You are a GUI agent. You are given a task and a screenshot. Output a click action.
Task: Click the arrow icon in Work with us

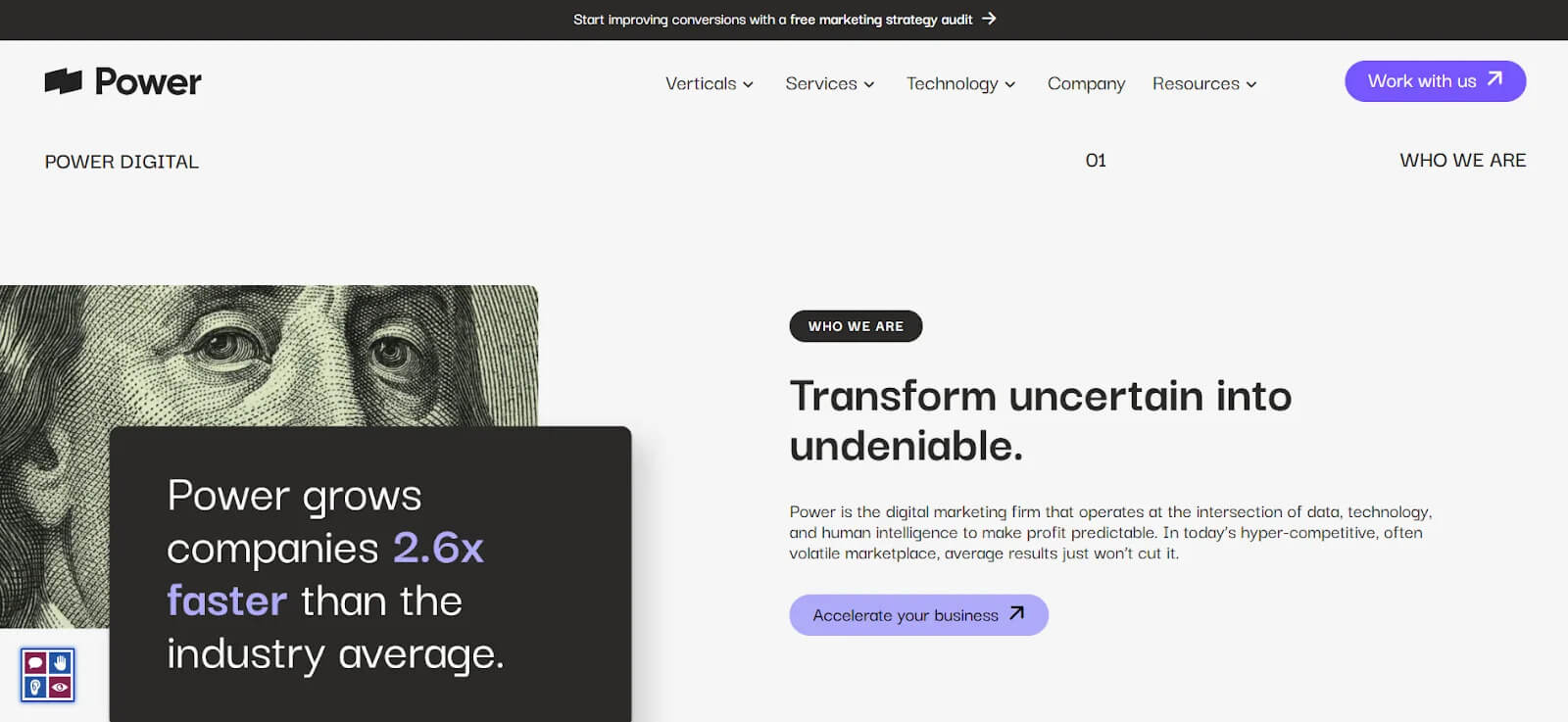tap(1494, 79)
